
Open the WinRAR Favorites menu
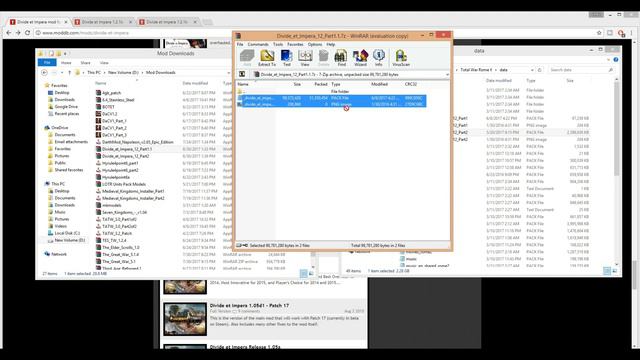pos(295,44)
